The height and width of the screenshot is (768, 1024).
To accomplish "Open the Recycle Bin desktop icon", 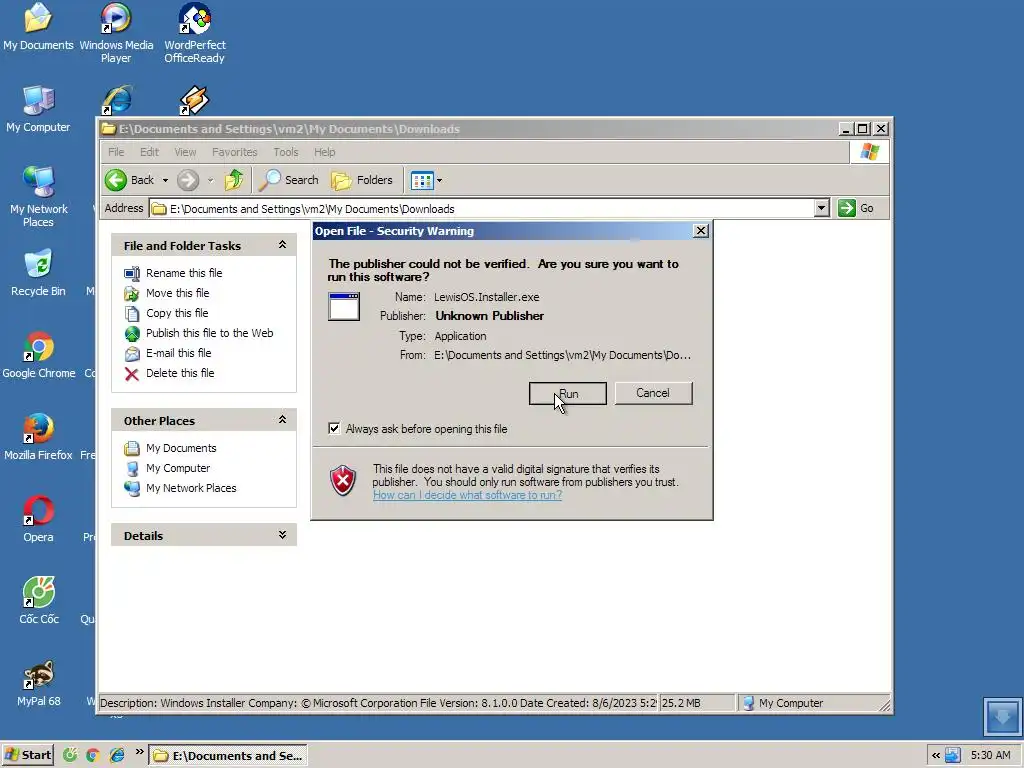I will [38, 273].
